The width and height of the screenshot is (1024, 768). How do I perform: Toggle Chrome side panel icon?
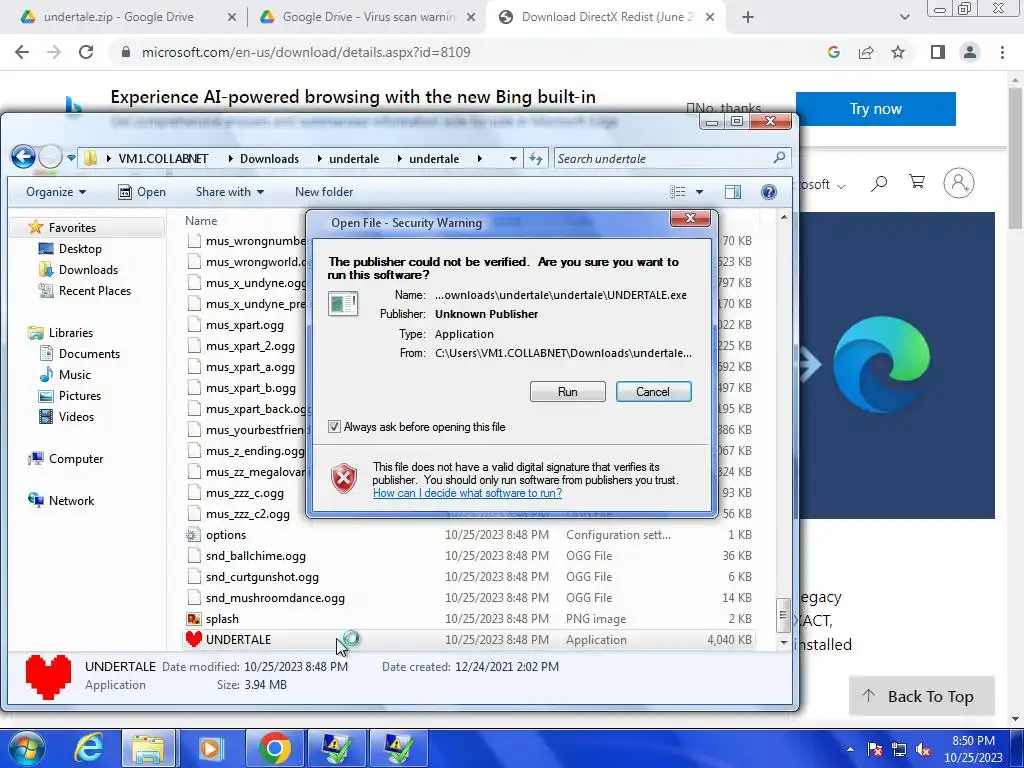[938, 52]
